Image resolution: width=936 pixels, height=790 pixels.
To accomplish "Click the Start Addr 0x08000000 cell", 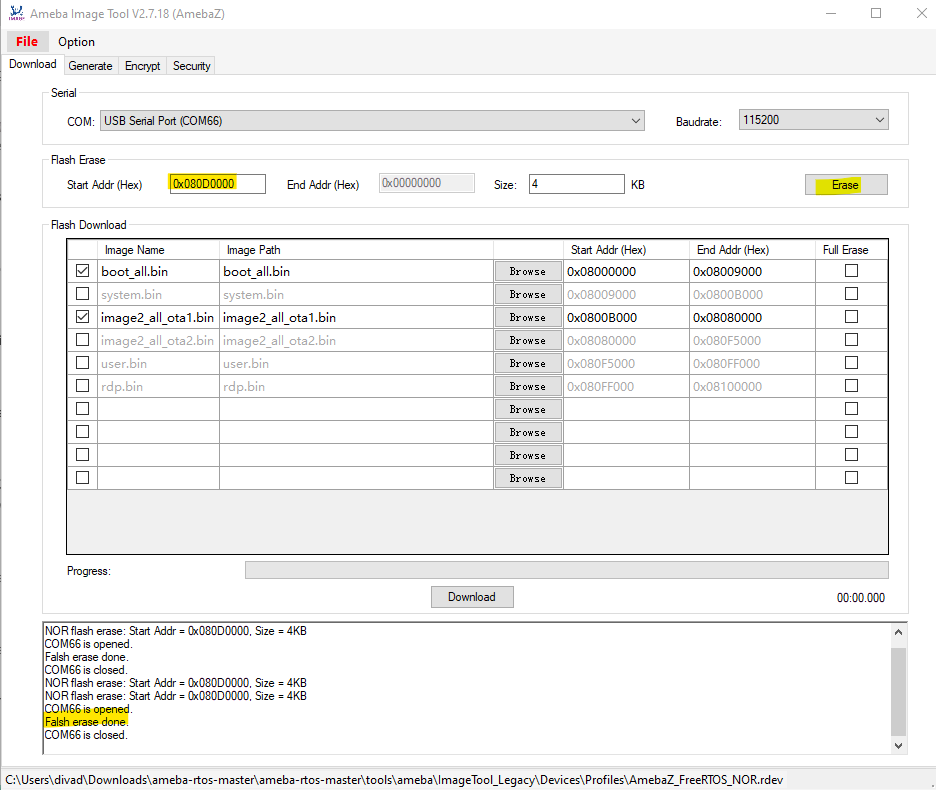I will tap(626, 271).
